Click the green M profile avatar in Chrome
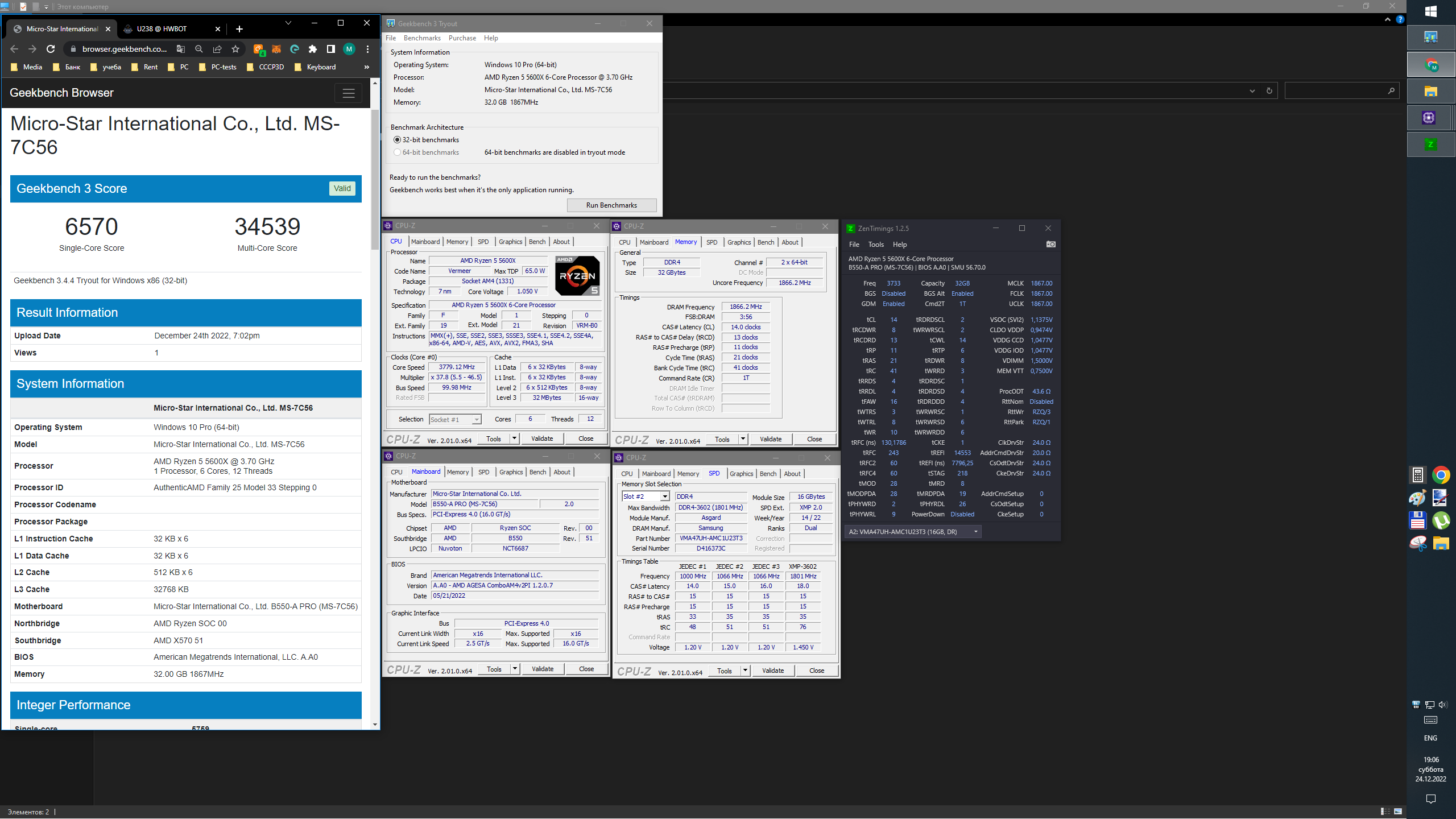This screenshot has width=1456, height=819. click(x=349, y=49)
